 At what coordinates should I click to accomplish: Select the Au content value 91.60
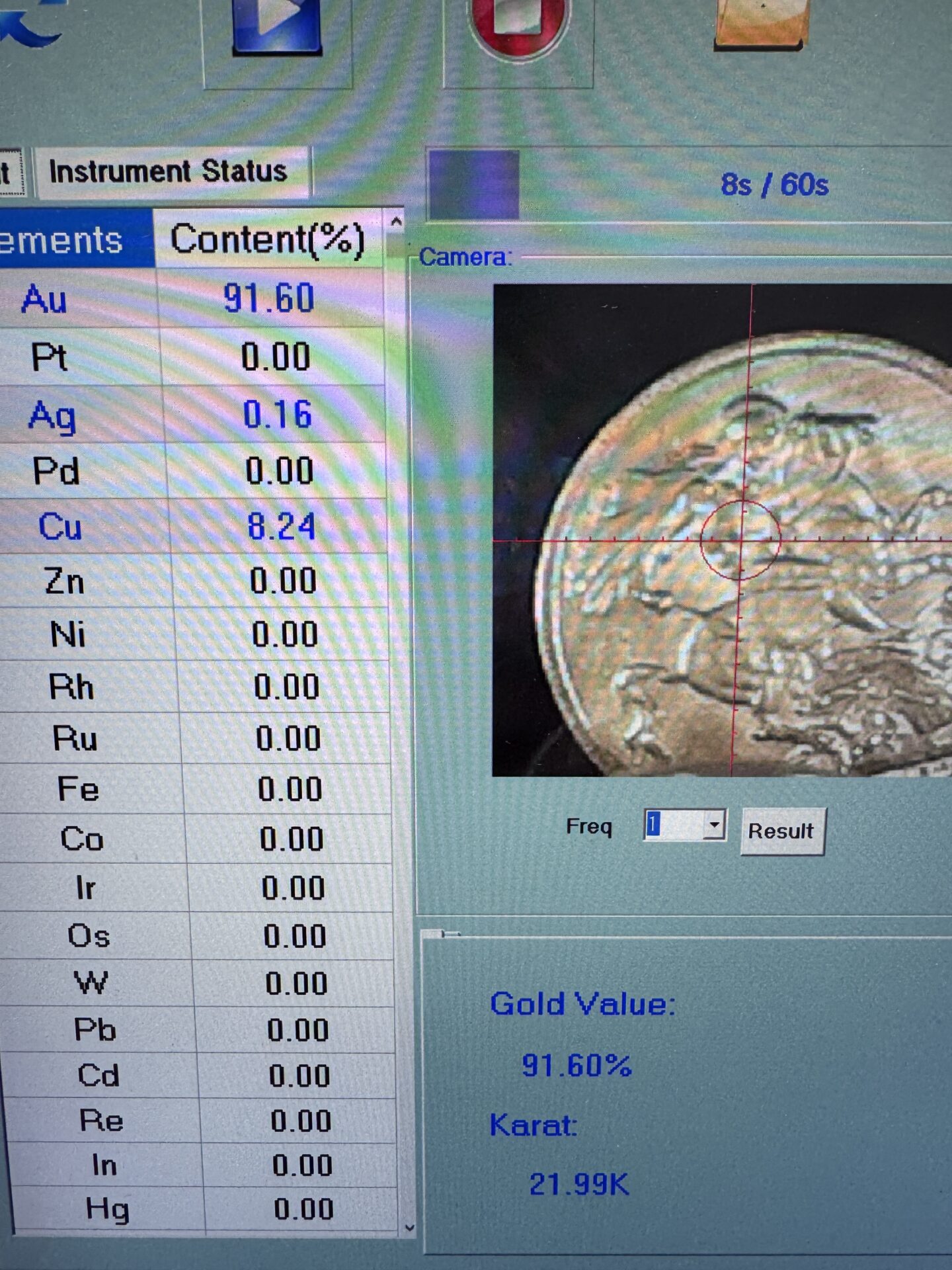click(268, 298)
